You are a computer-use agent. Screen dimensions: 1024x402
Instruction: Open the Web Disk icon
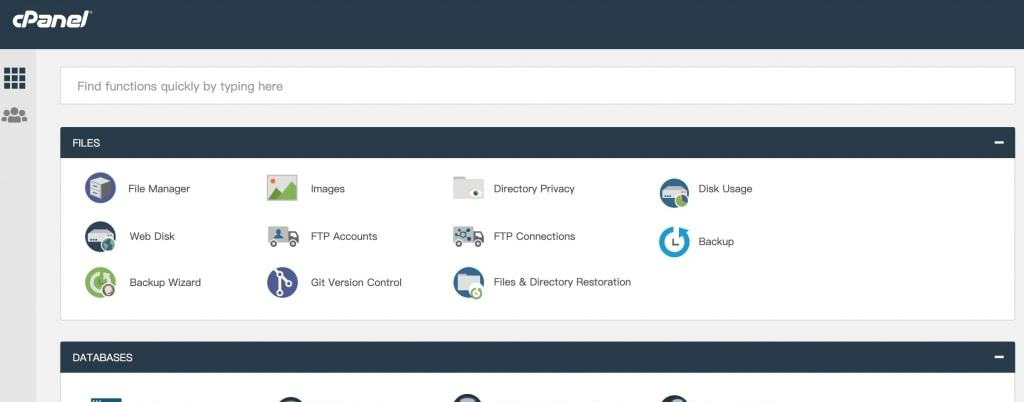[101, 237]
